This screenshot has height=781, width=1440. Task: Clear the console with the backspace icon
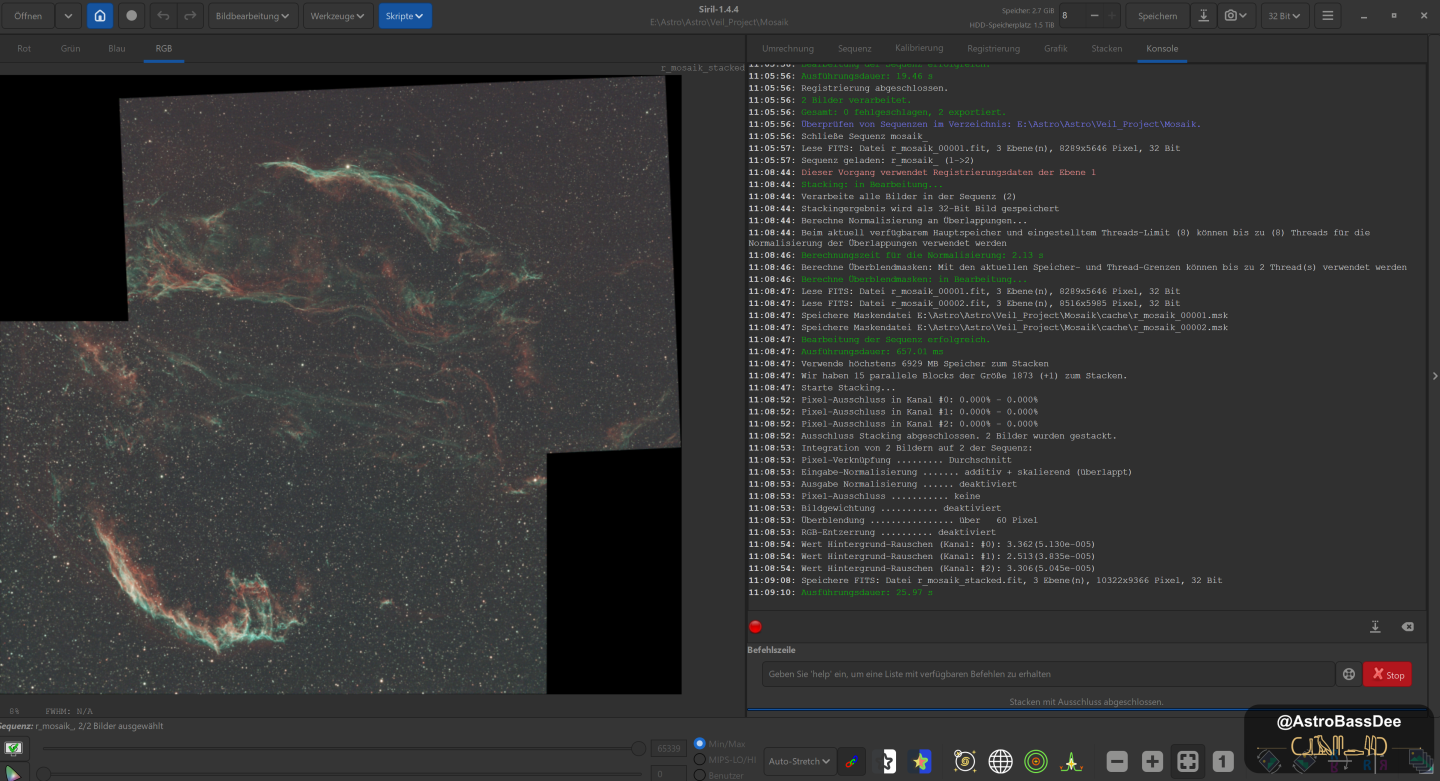coord(1407,627)
